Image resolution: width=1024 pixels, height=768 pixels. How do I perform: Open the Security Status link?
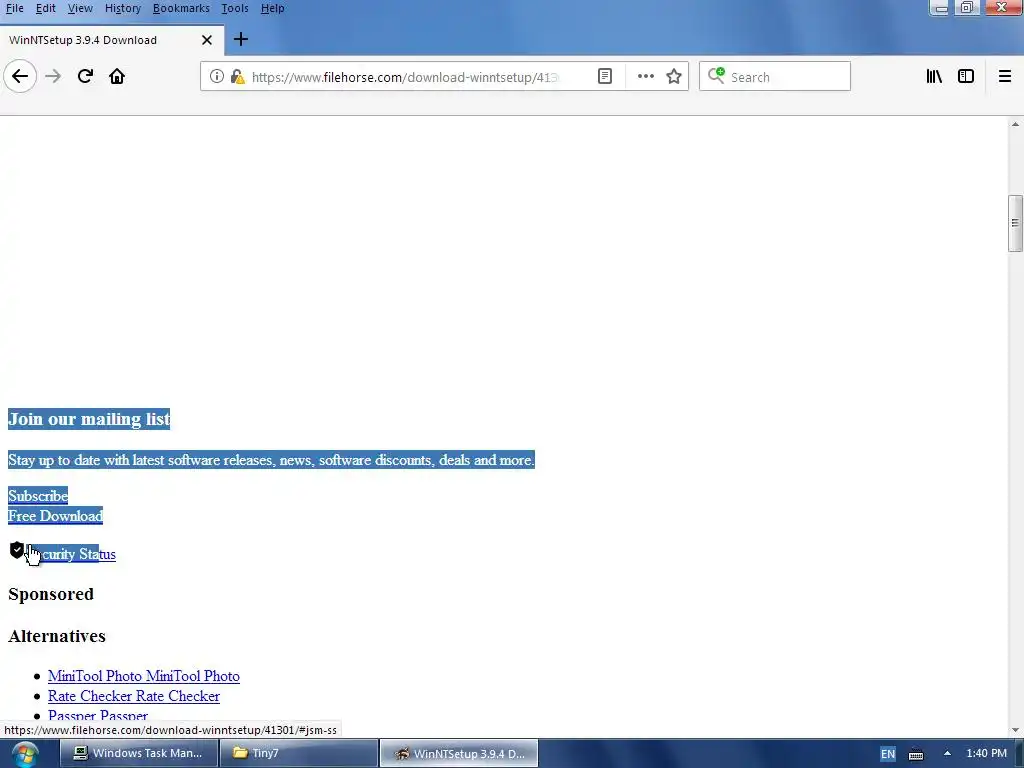[x=72, y=554]
